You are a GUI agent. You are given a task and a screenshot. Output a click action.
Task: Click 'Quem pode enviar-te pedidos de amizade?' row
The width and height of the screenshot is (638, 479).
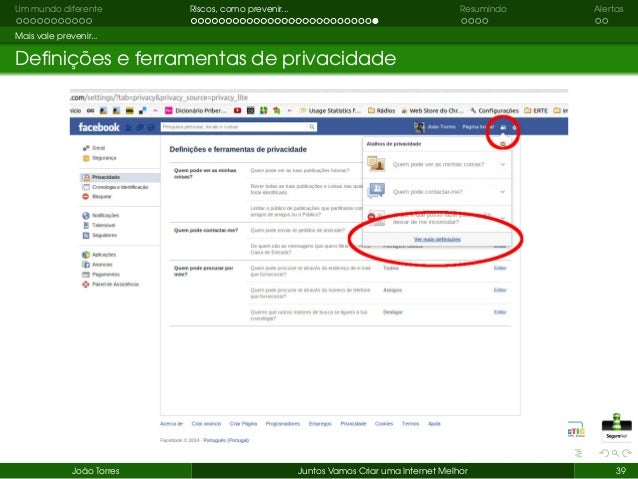297,230
